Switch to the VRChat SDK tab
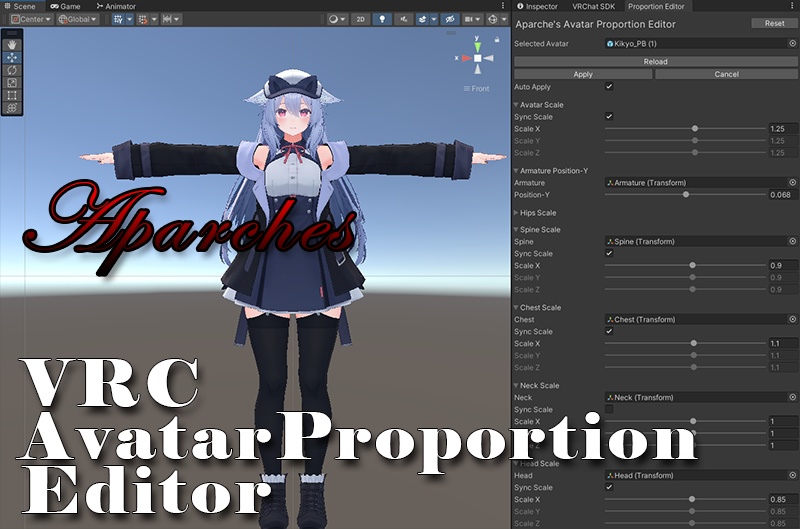 pyautogui.click(x=593, y=6)
